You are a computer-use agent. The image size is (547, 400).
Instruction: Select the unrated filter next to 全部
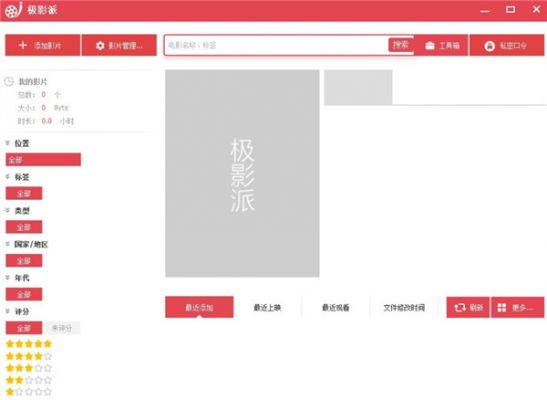[62, 328]
